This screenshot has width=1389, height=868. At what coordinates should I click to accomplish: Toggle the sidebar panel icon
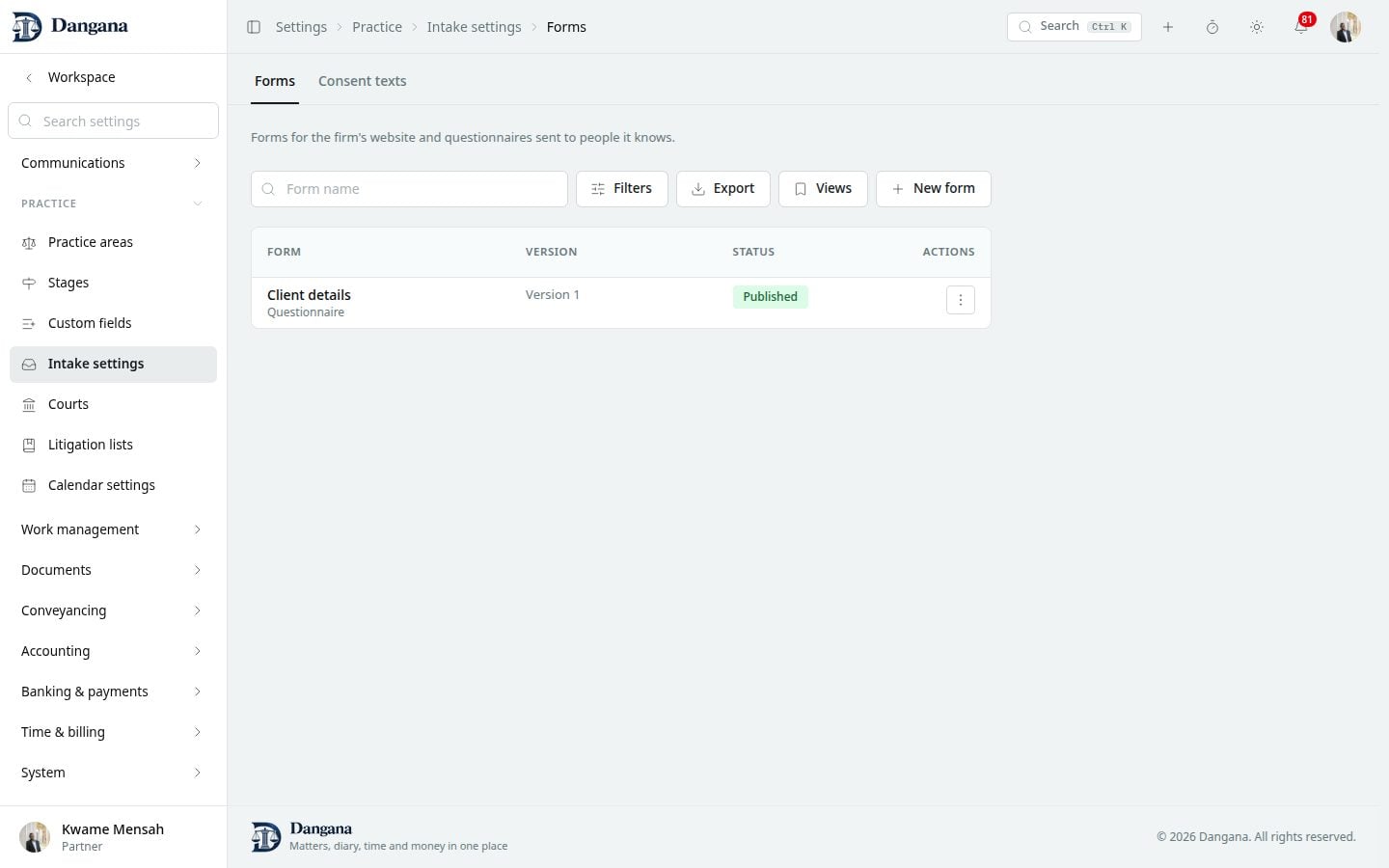254,27
